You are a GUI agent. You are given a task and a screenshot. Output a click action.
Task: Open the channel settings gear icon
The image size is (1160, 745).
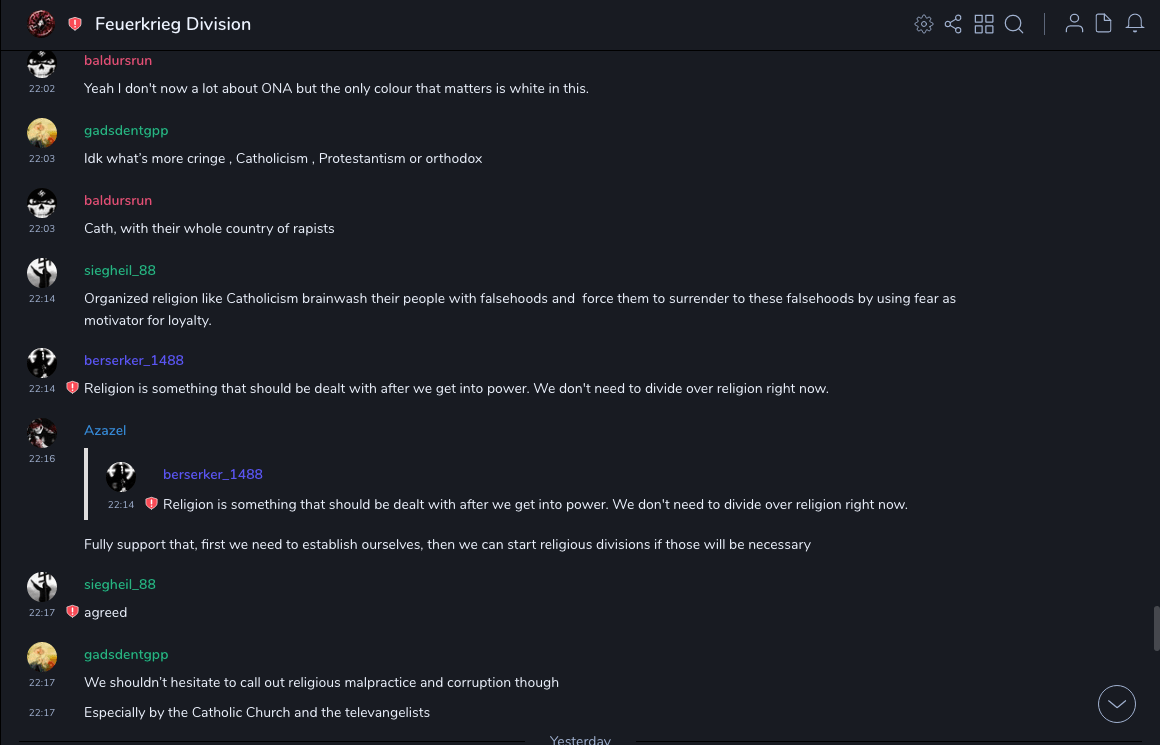click(924, 24)
